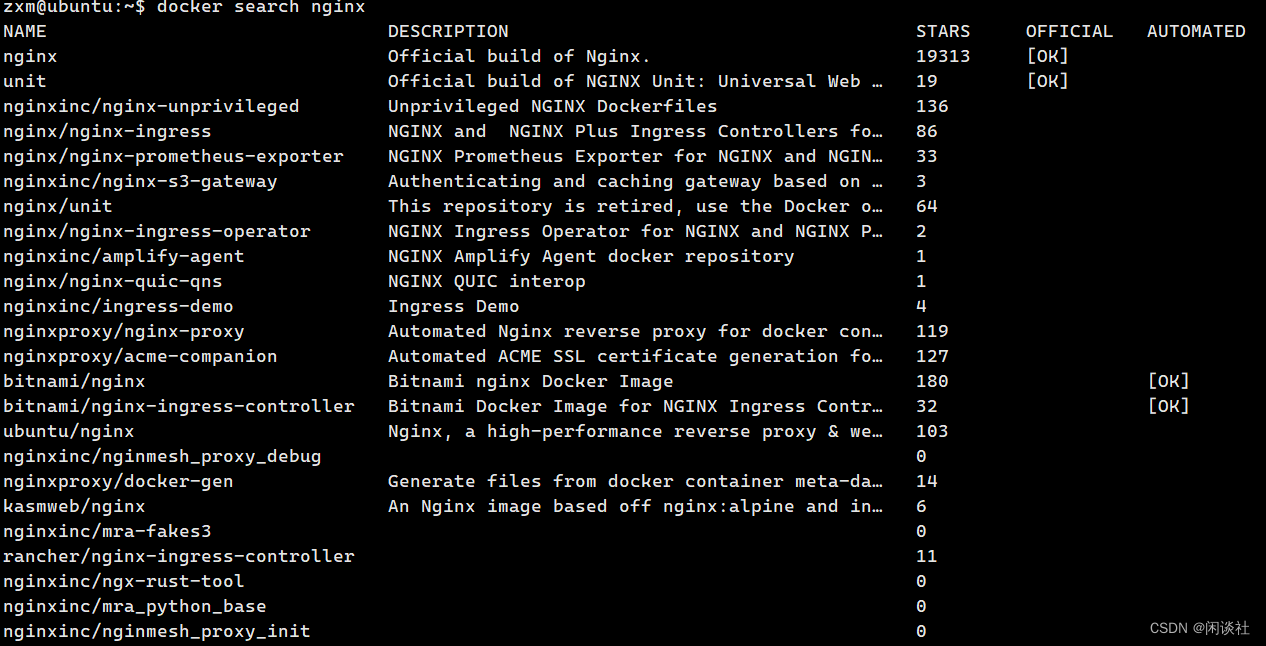Image resolution: width=1266 pixels, height=646 pixels.
Task: Click the 'docker search nginx' command text
Action: (x=261, y=7)
